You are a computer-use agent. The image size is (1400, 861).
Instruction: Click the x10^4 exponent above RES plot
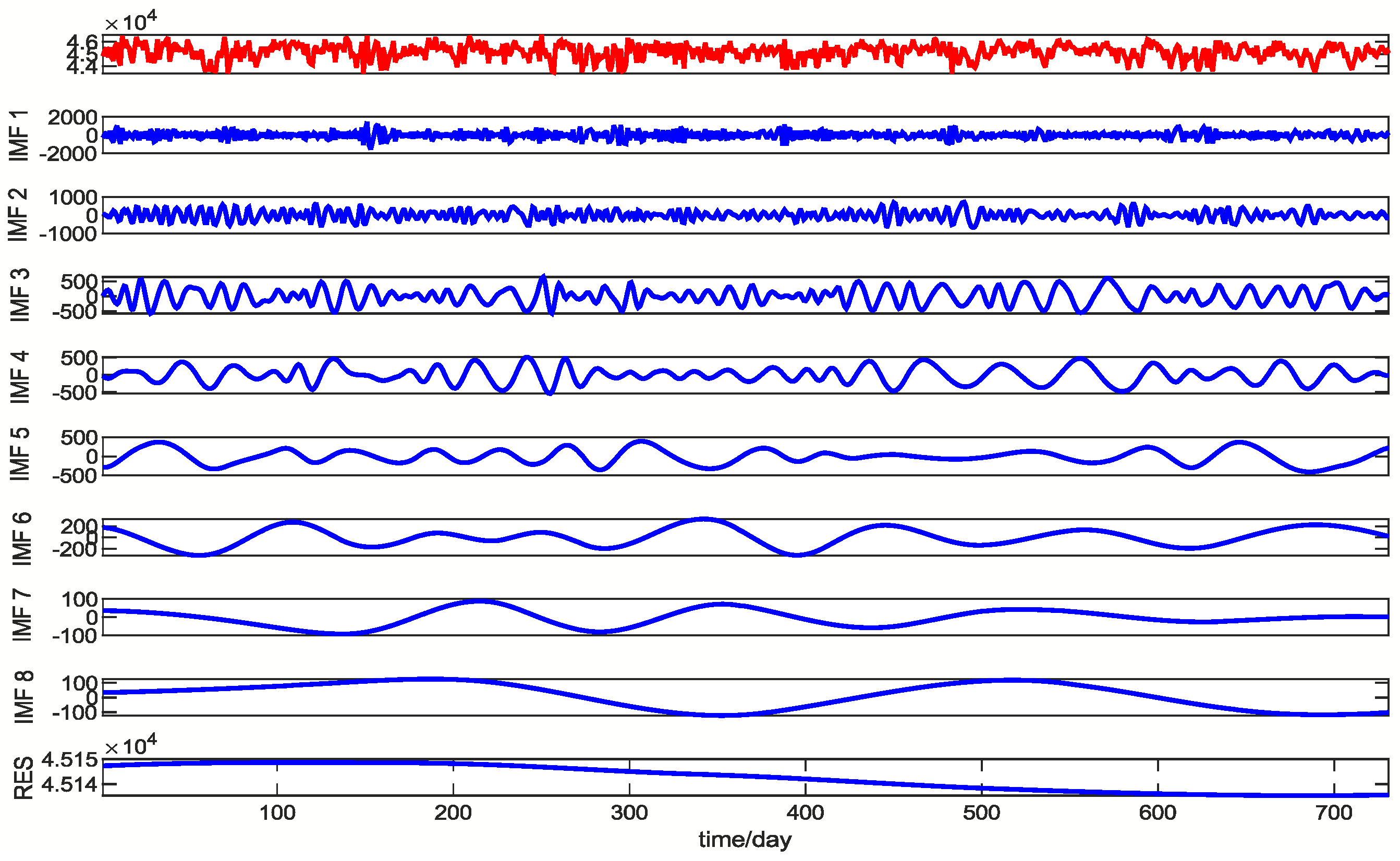coord(131,745)
